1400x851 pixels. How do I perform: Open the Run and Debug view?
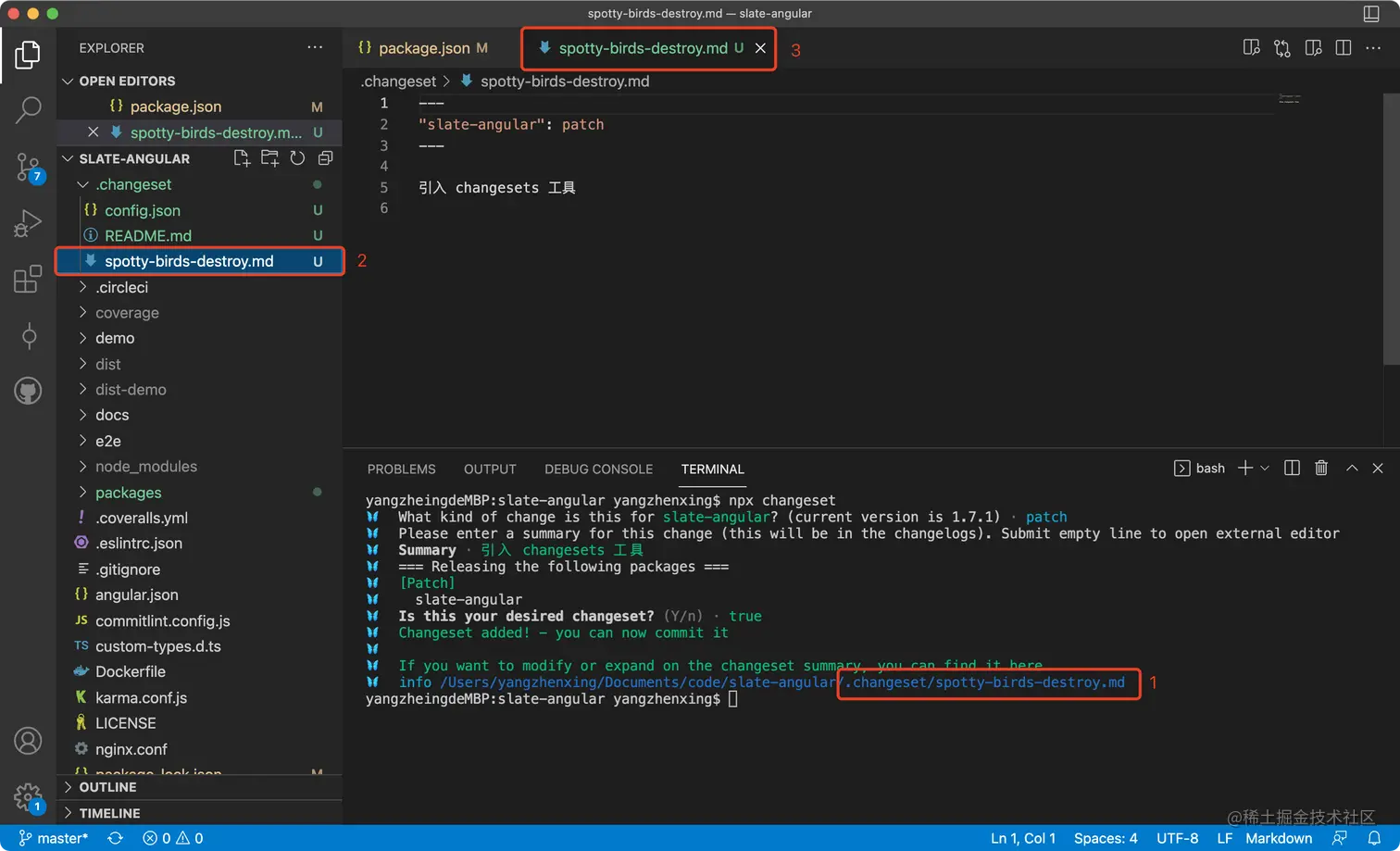[28, 223]
